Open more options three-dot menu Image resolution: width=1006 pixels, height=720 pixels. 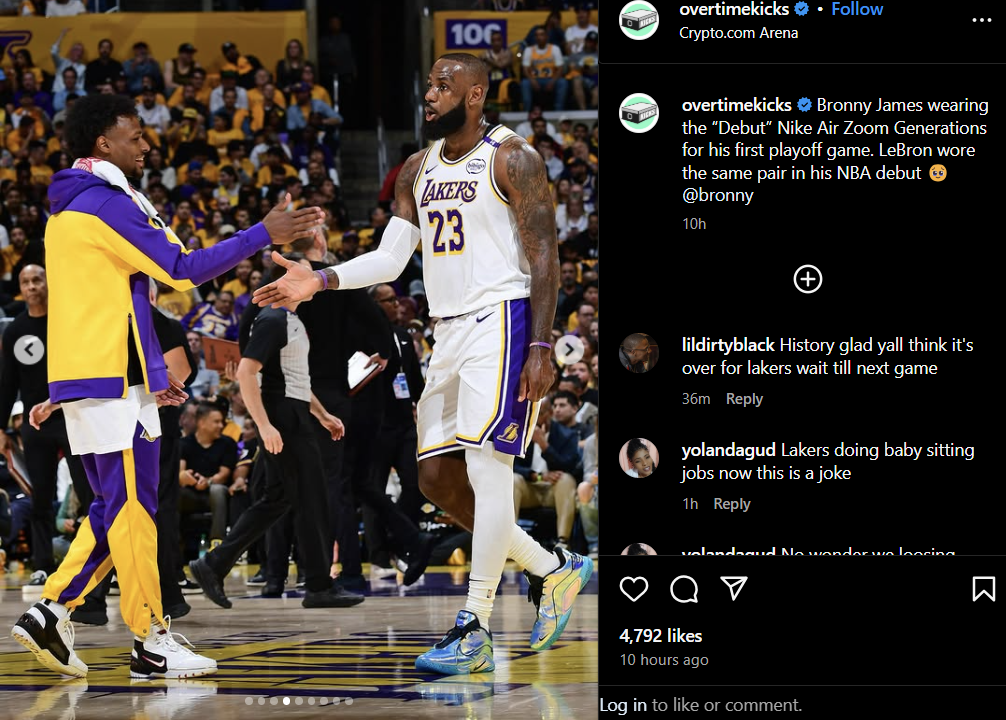coord(982,20)
